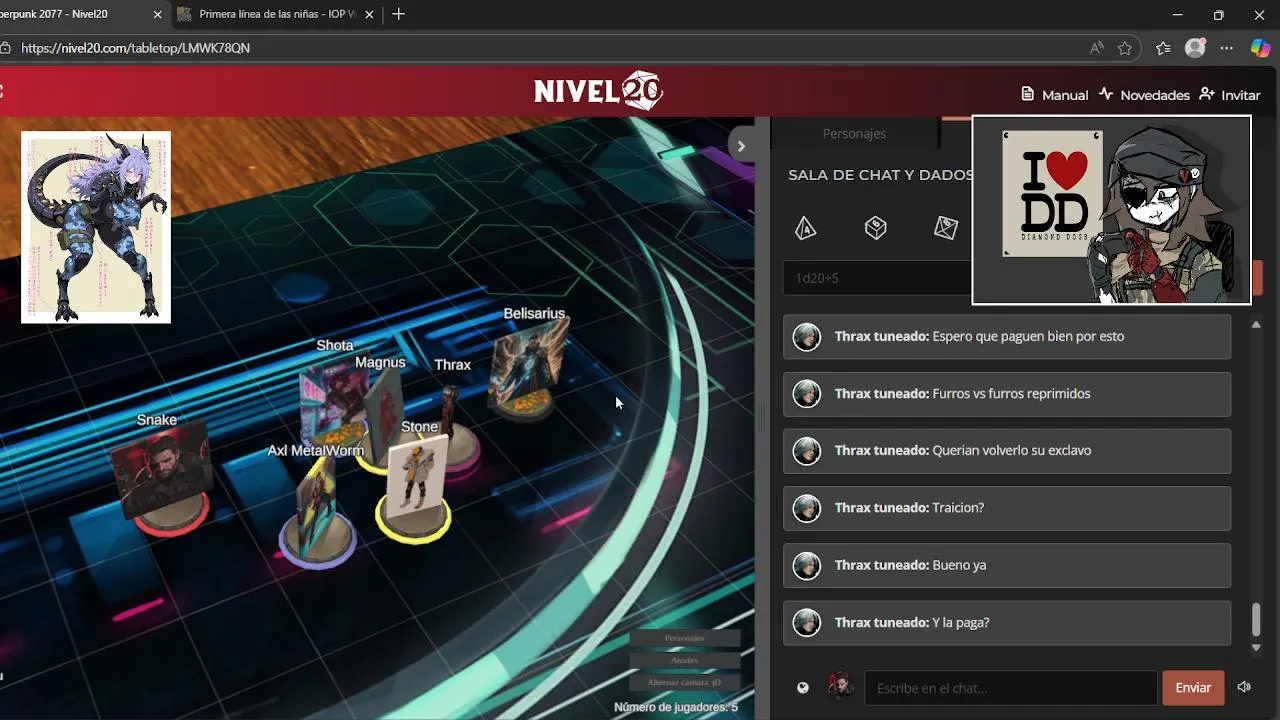Click message 'Y la paga?'
This screenshot has width=1280, height=720.
[x=1007, y=623]
